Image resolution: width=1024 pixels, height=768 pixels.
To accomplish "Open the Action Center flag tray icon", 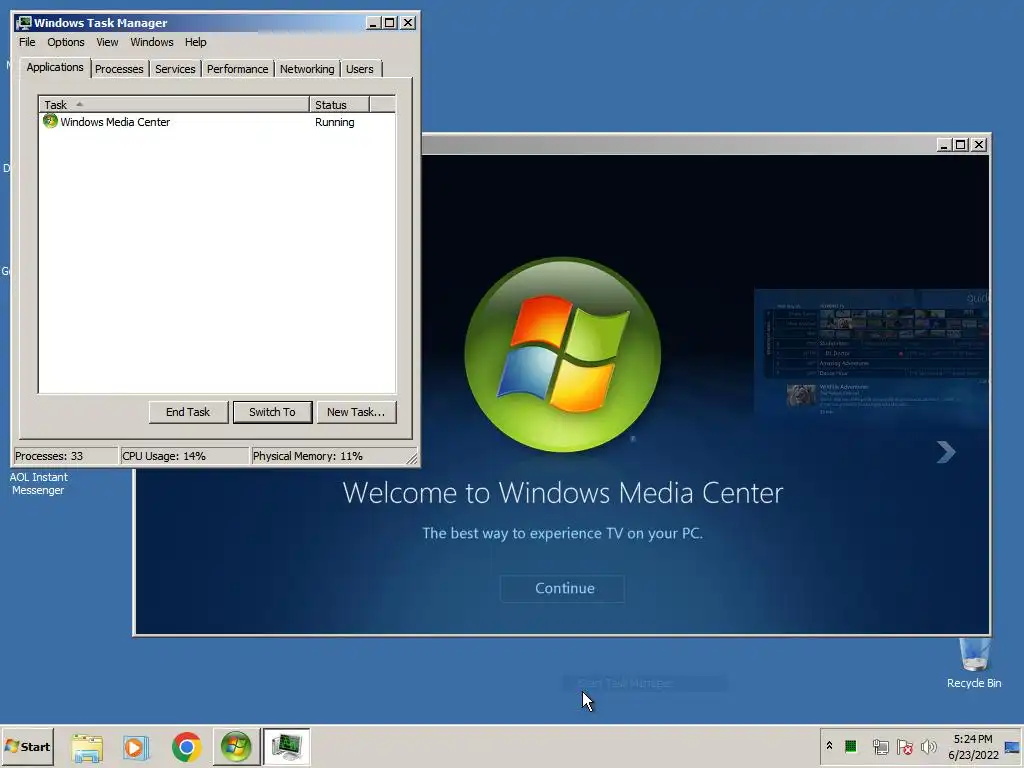I will point(904,746).
